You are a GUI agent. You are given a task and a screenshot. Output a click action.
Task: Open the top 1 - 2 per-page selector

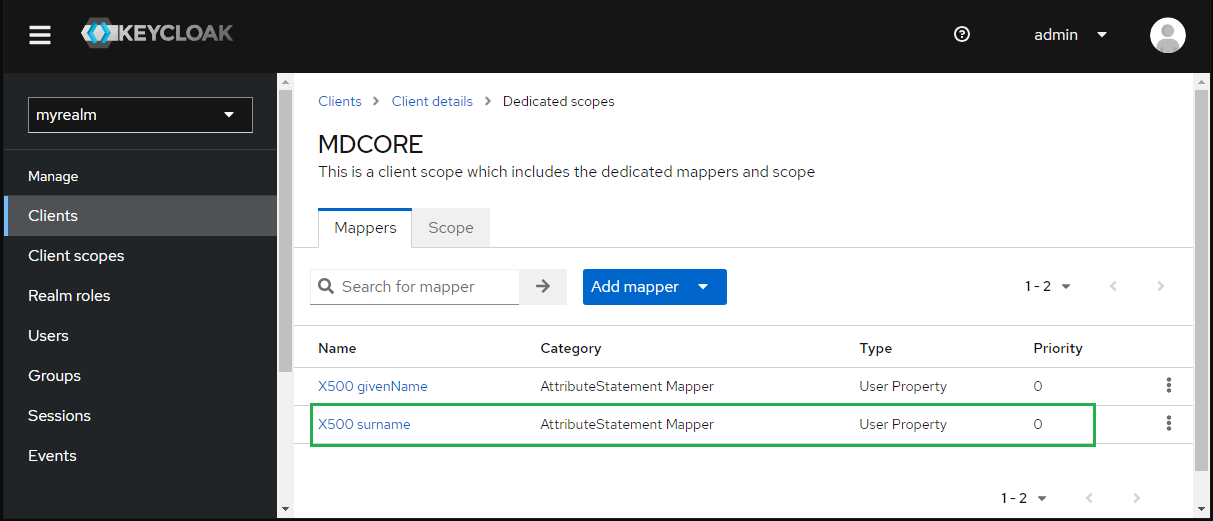pos(1047,287)
